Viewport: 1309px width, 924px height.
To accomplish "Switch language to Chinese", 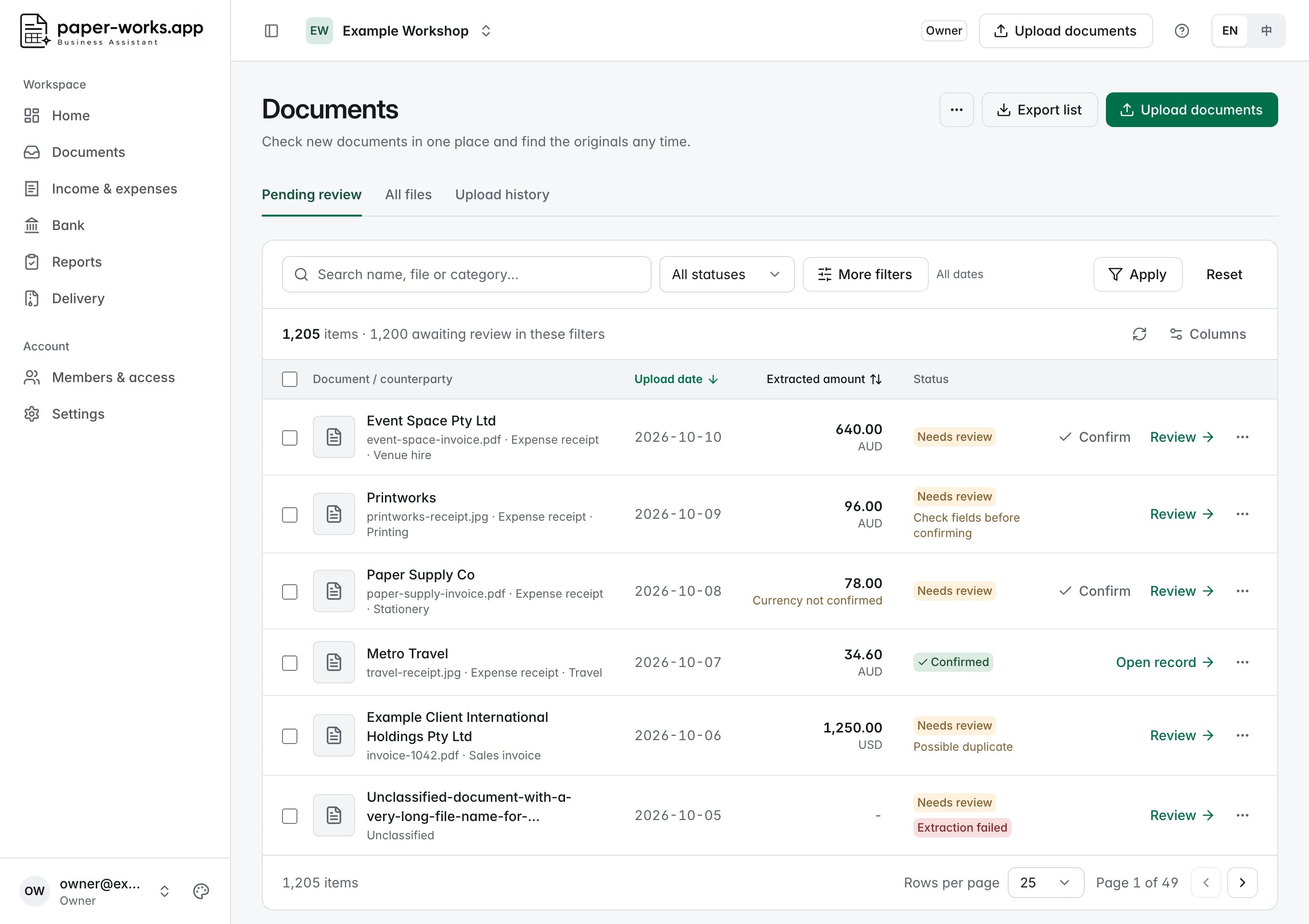I will (1266, 31).
